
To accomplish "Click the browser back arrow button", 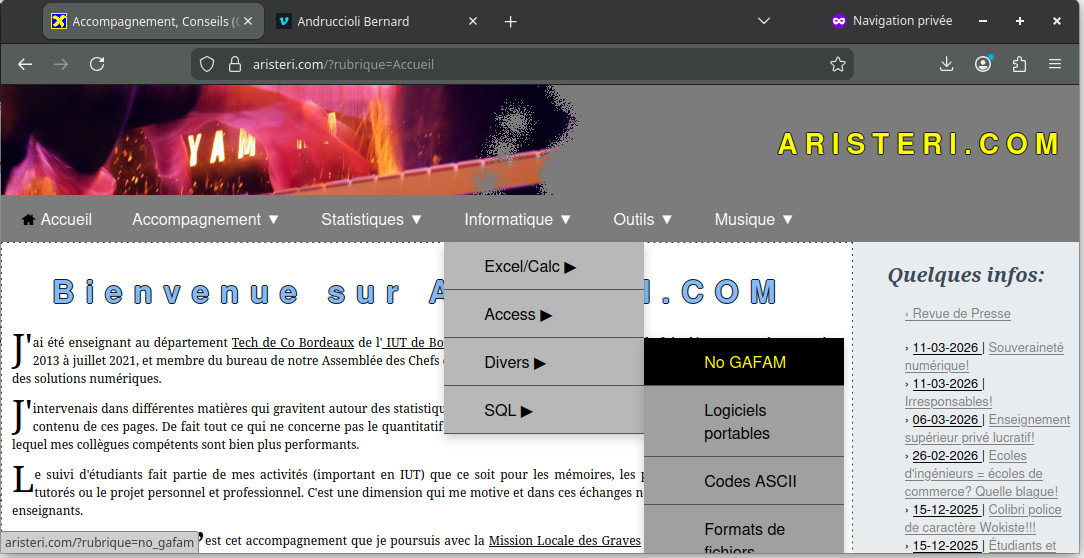I will pos(25,64).
